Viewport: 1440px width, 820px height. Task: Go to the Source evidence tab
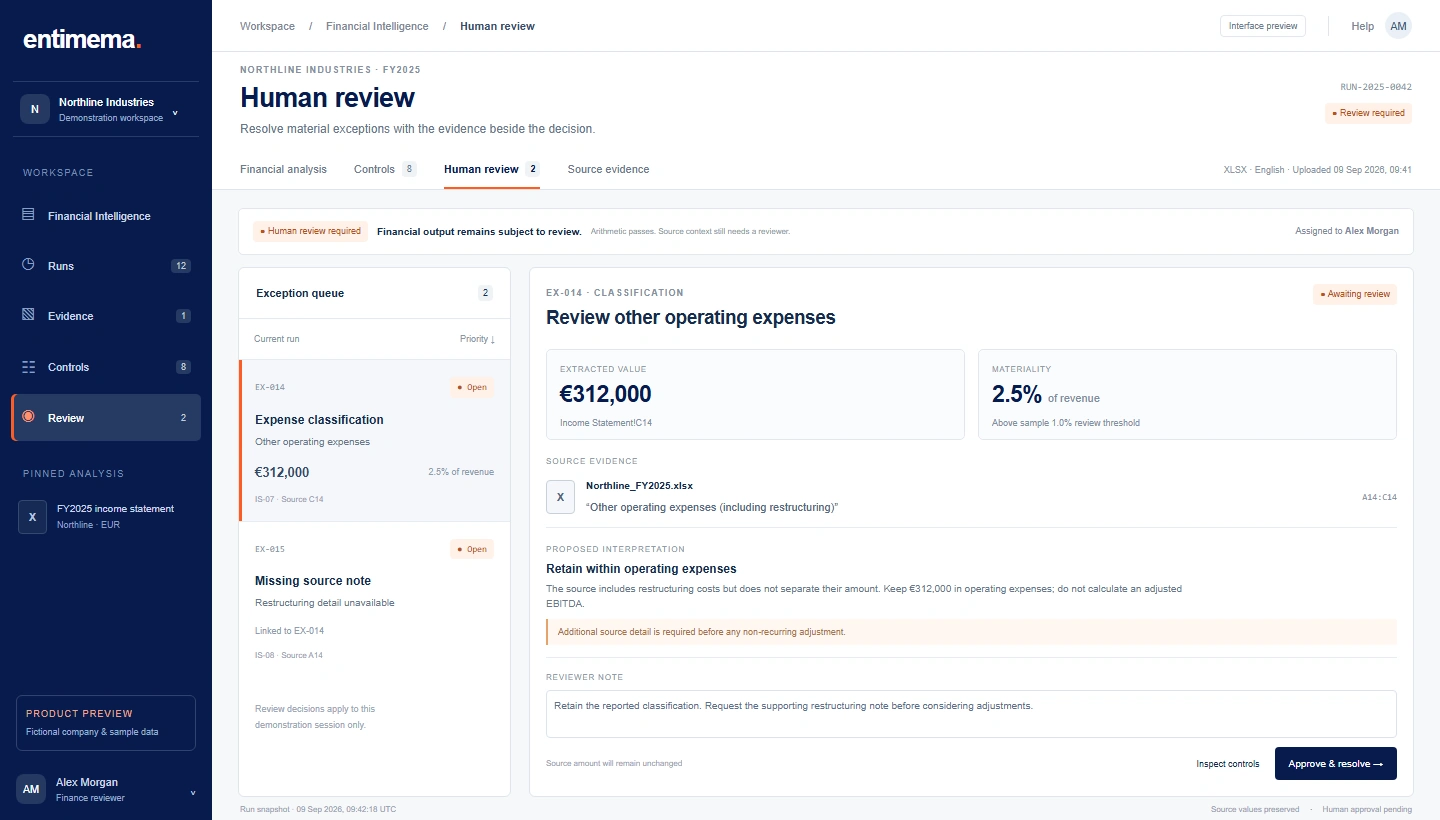pos(608,169)
